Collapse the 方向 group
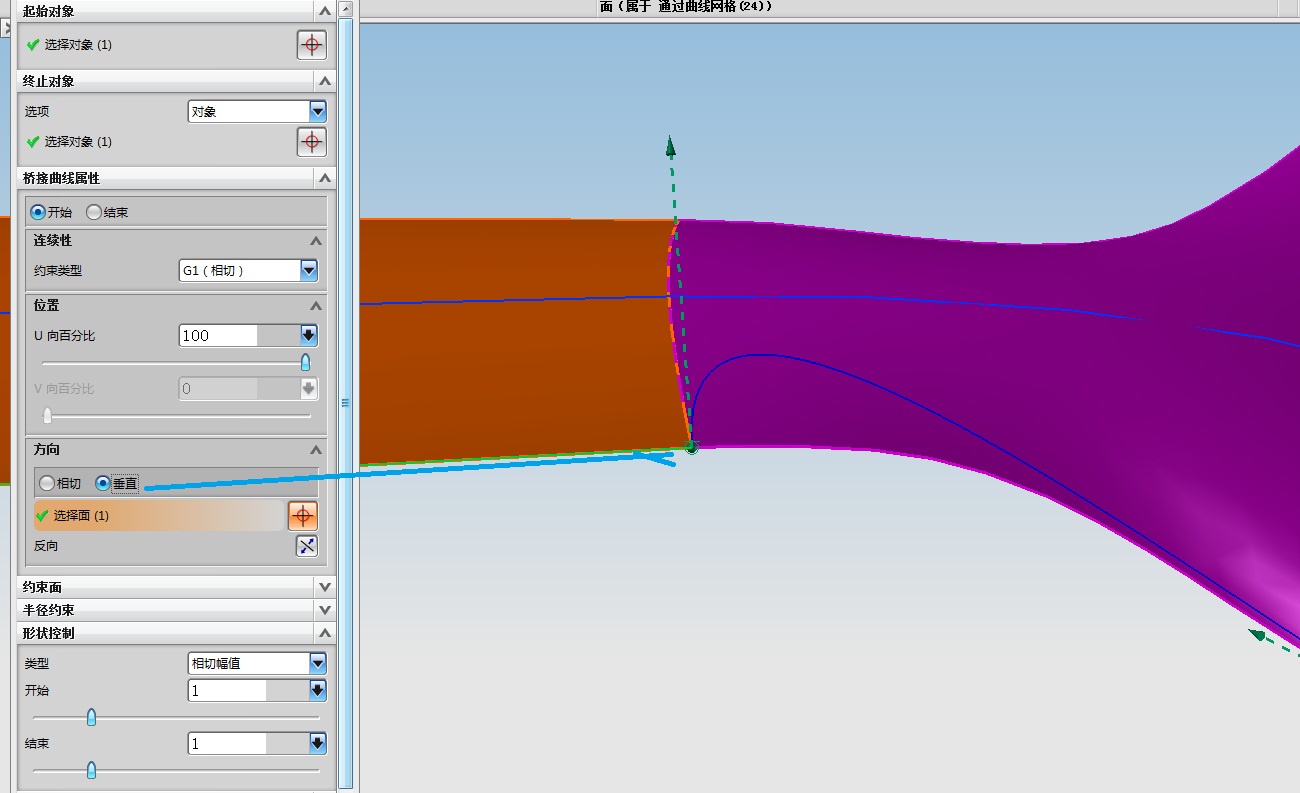This screenshot has height=793, width=1300. pos(316,450)
